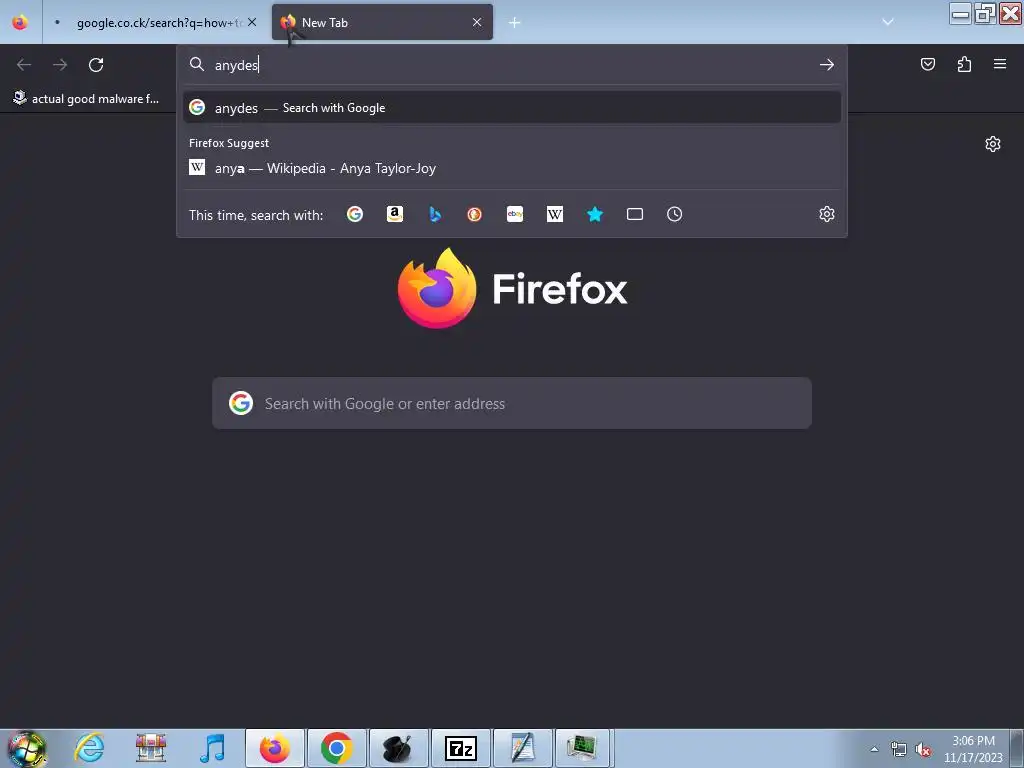1024x768 pixels.
Task: Search bookmarks using the star icon
Action: coord(594,214)
